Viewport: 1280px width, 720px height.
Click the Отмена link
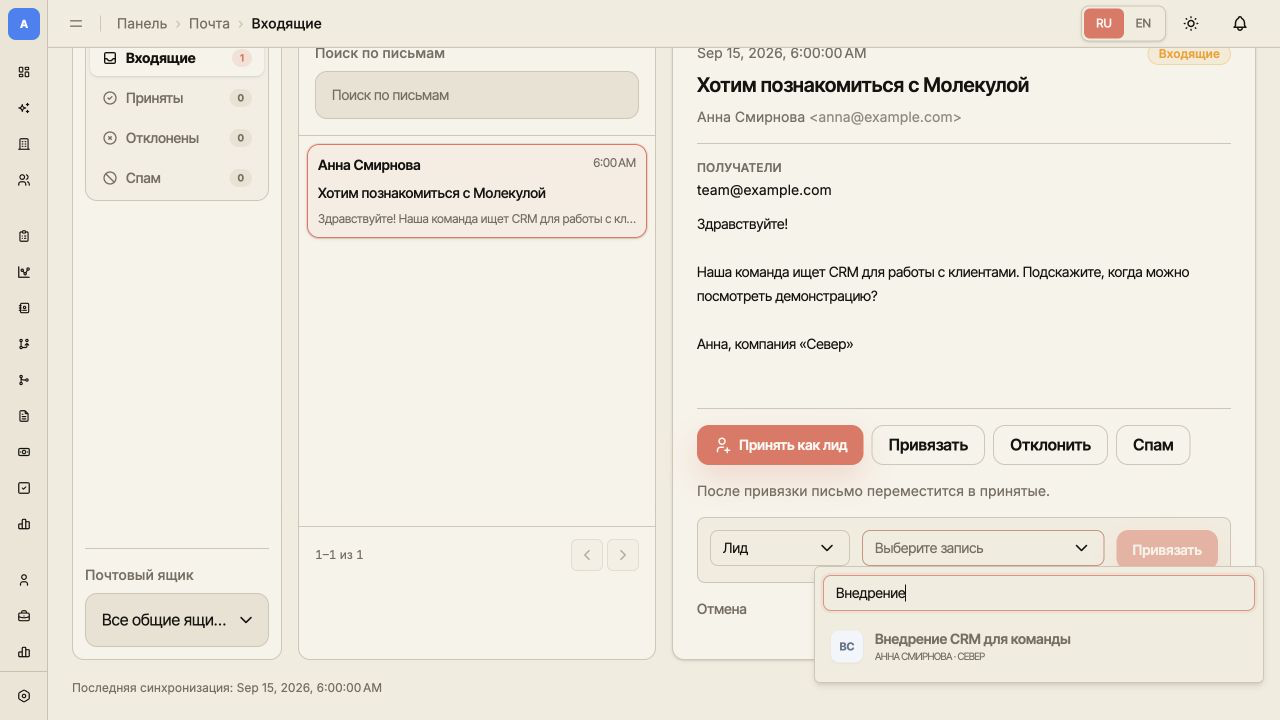pyautogui.click(x=722, y=609)
